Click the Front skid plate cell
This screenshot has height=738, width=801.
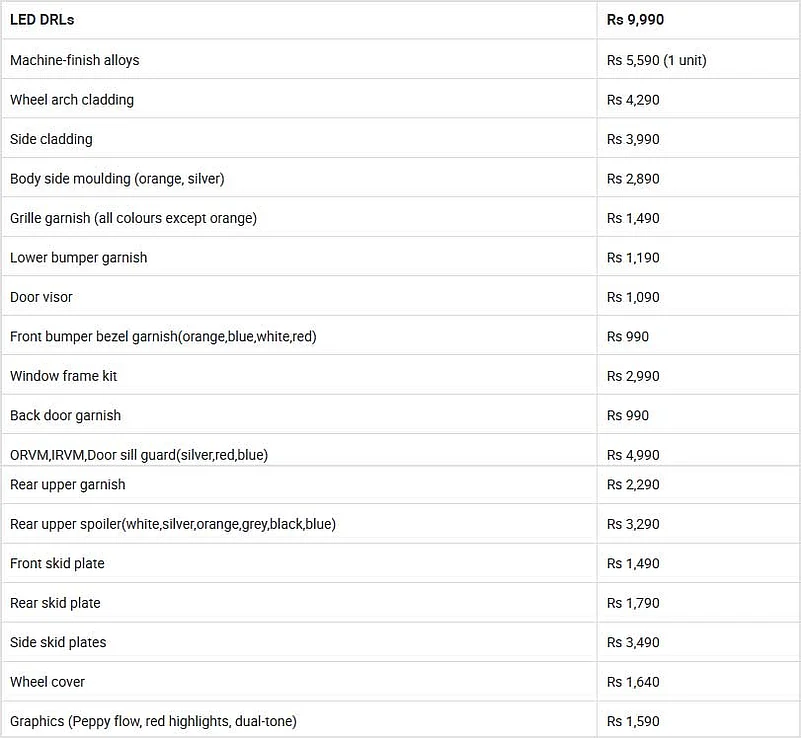coord(57,564)
